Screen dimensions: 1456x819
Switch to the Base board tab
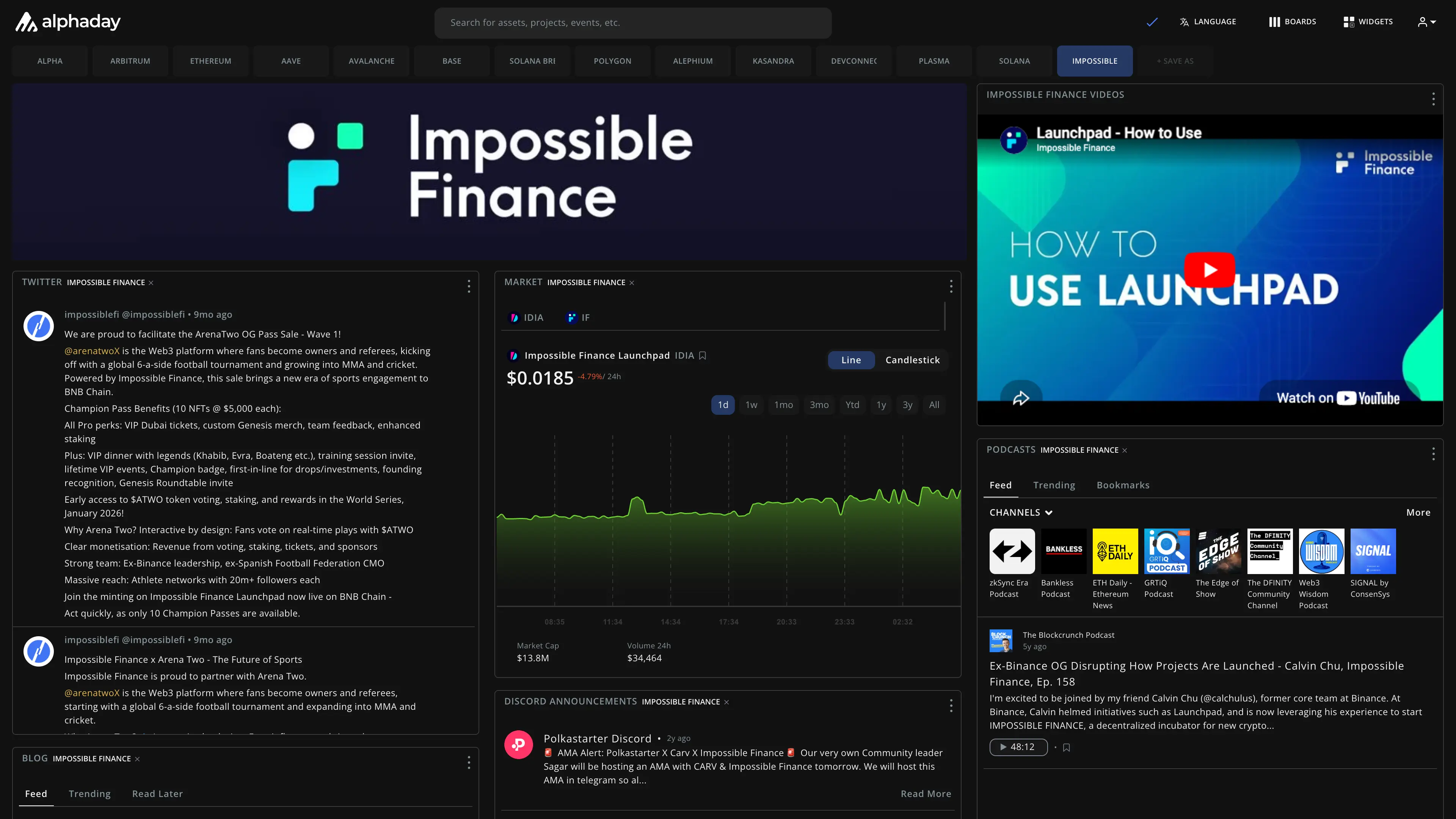[452, 61]
